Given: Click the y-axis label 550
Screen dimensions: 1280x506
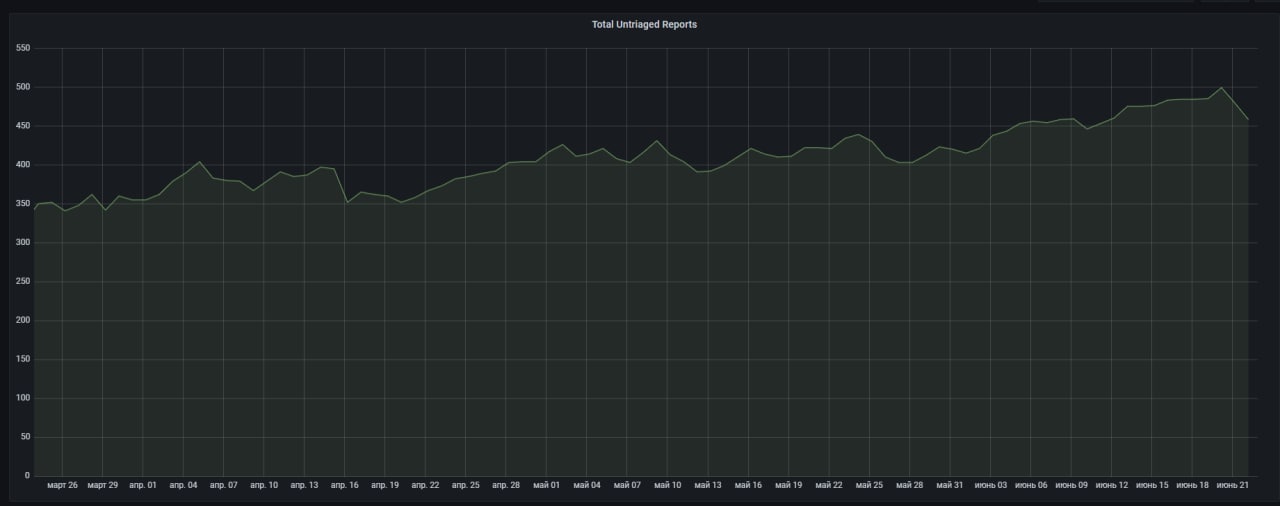Looking at the screenshot, I should (24, 48).
